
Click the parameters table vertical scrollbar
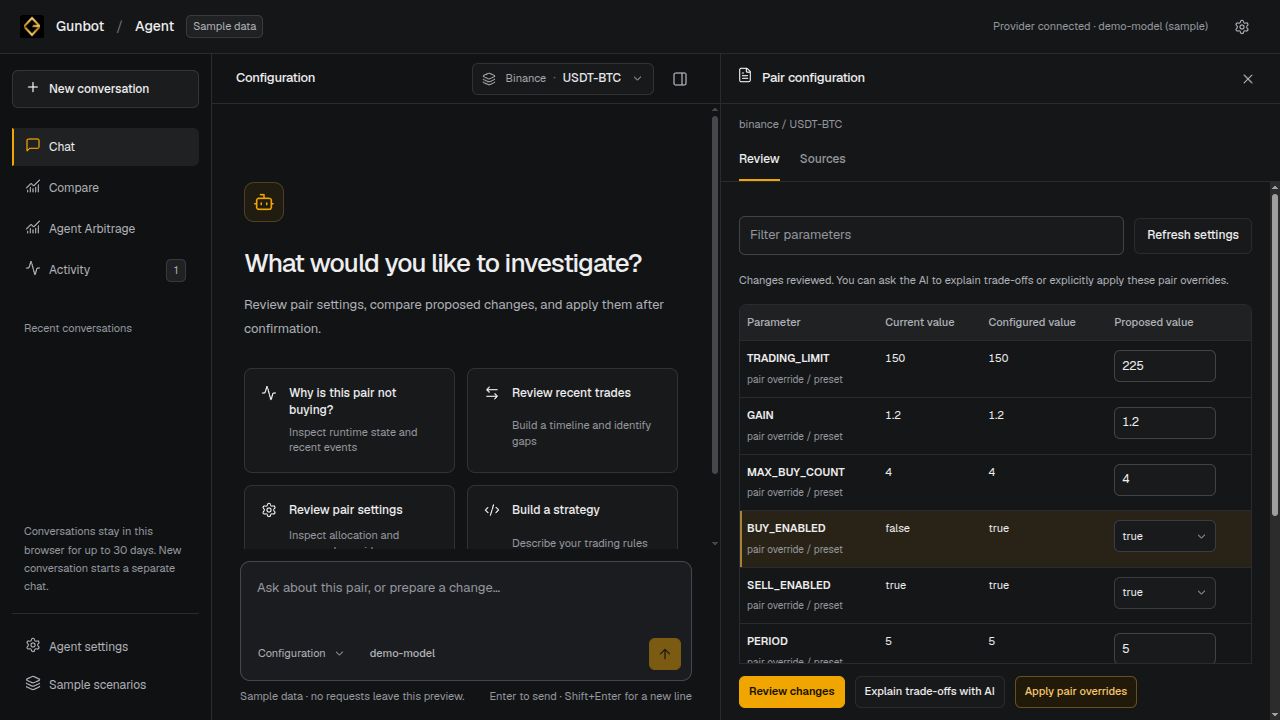(x=1275, y=355)
